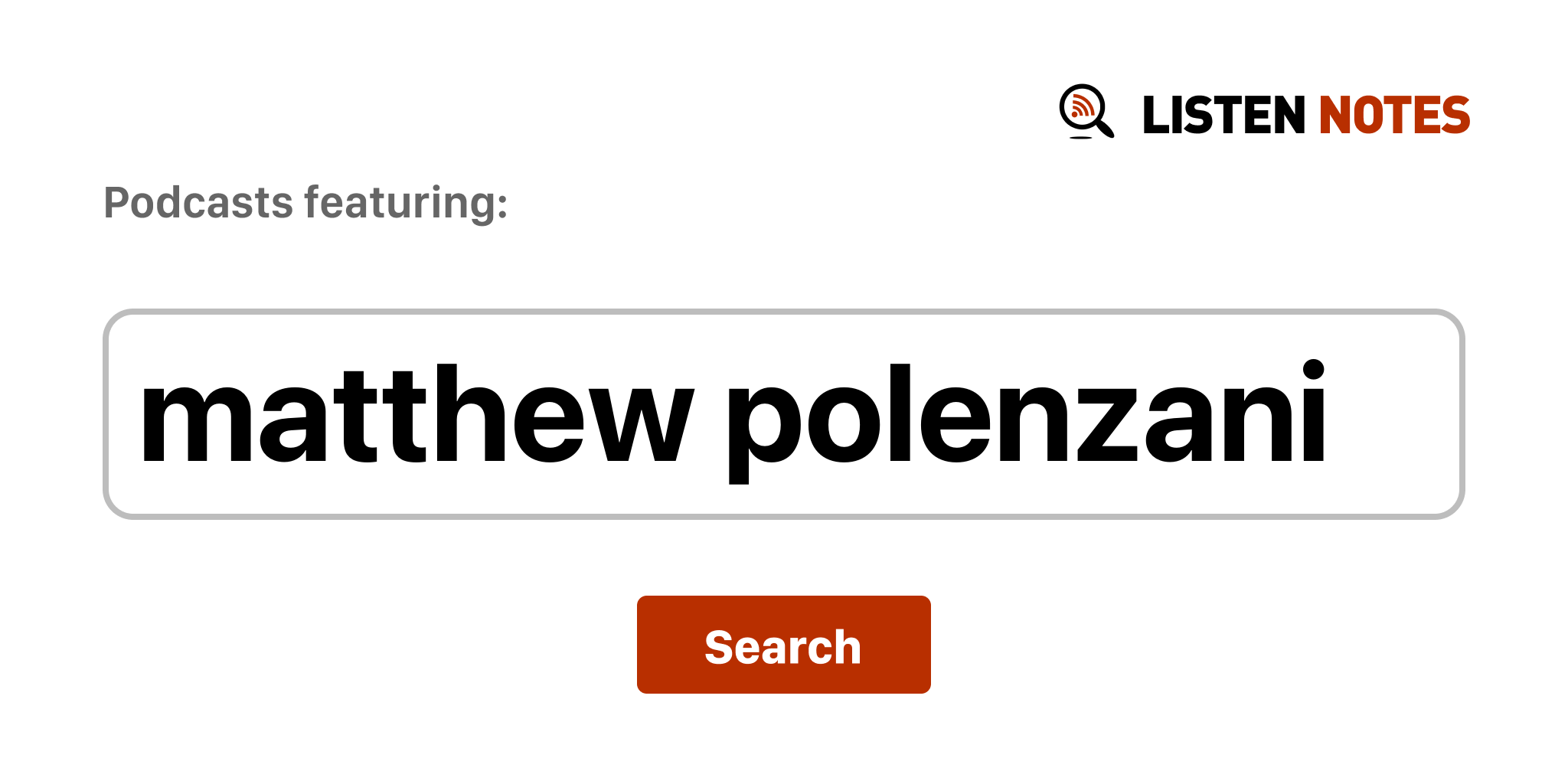The width and height of the screenshot is (1568, 784).
Task: Click the LISTEN NOTES wordmark
Action: (1305, 116)
